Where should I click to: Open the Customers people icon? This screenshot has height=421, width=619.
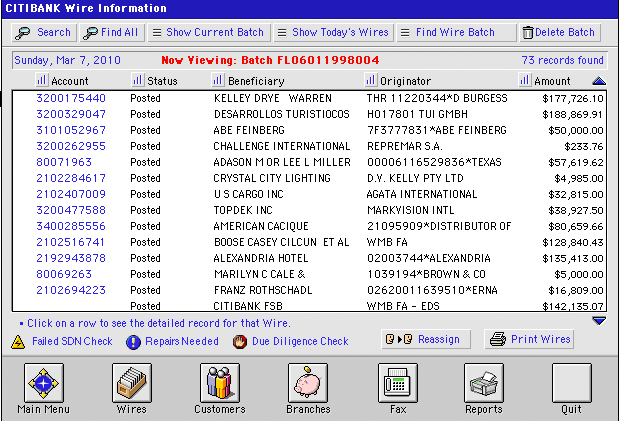219,383
